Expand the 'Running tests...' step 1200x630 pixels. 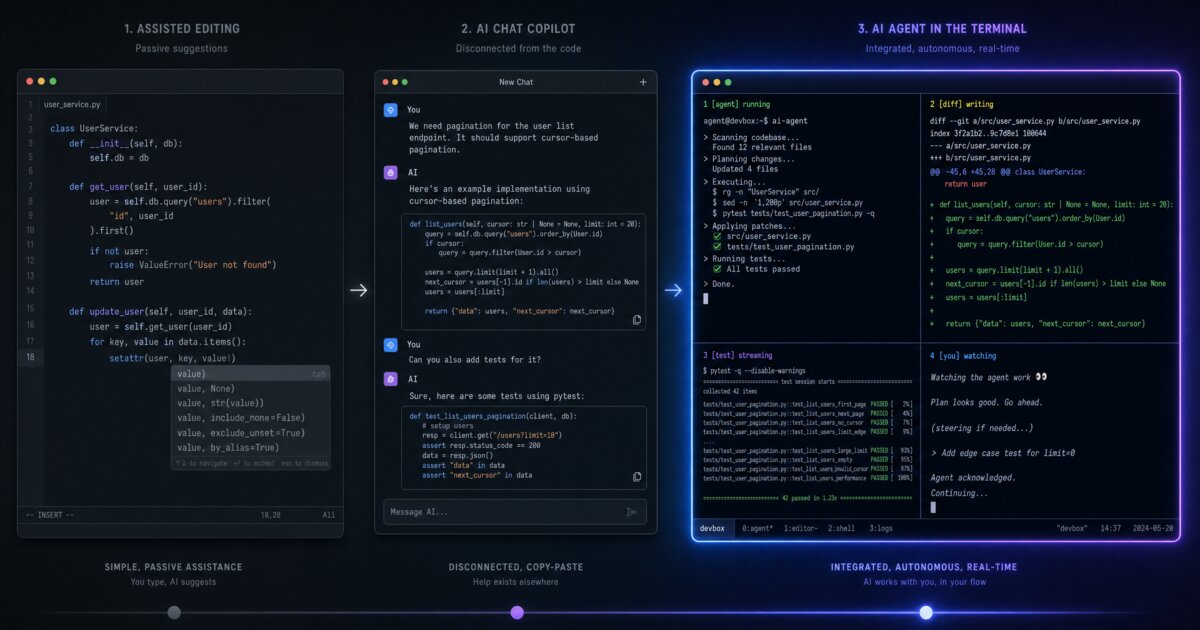(x=706, y=258)
